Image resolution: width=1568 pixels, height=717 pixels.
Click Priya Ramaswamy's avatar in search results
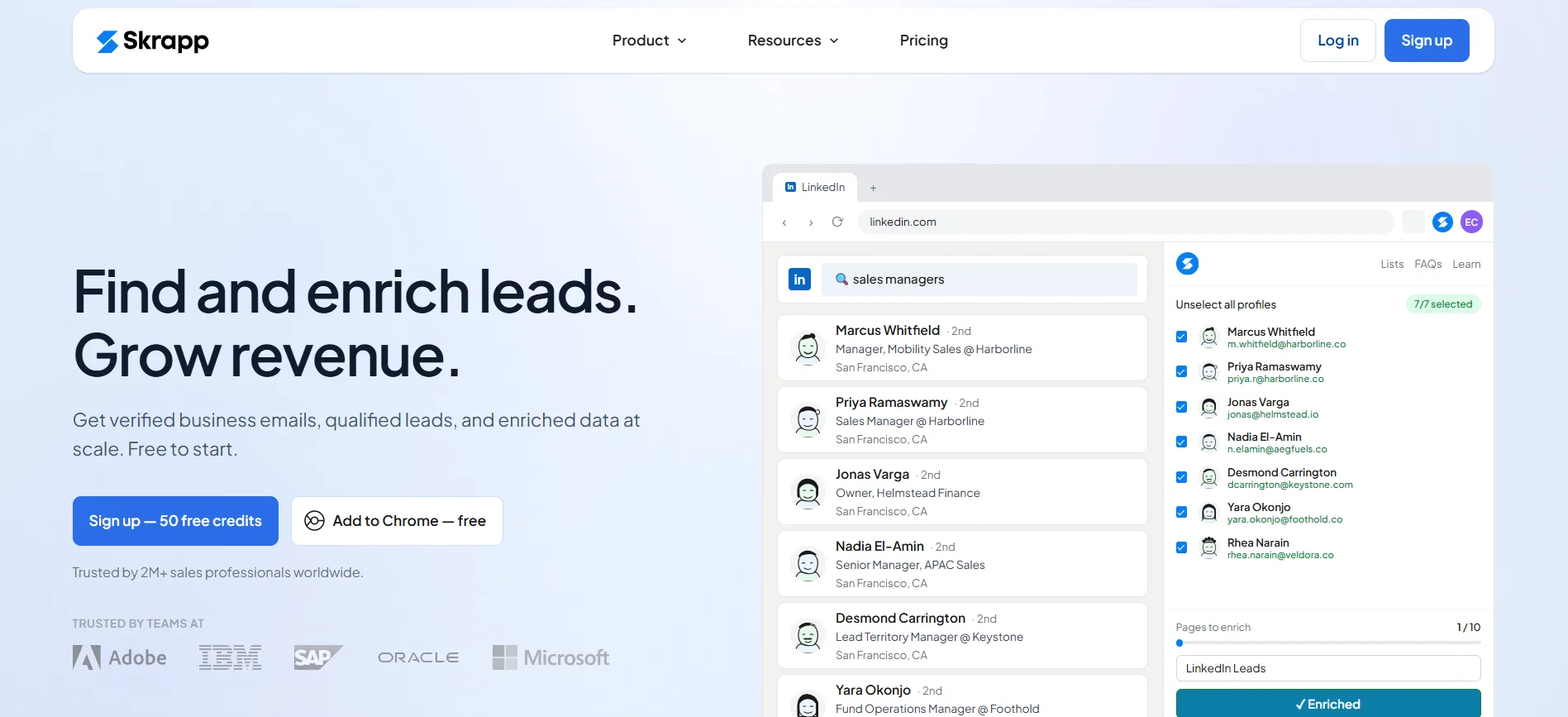point(808,420)
